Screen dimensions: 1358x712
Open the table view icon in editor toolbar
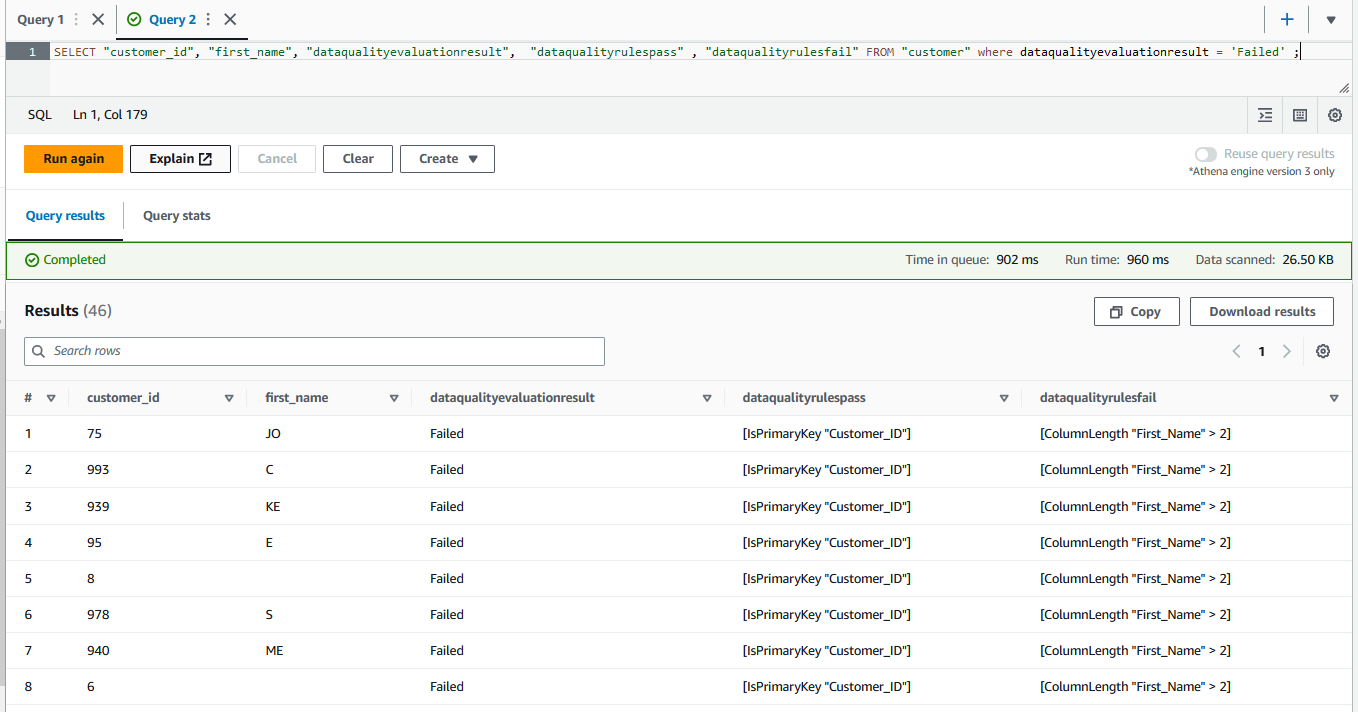[x=1300, y=115]
